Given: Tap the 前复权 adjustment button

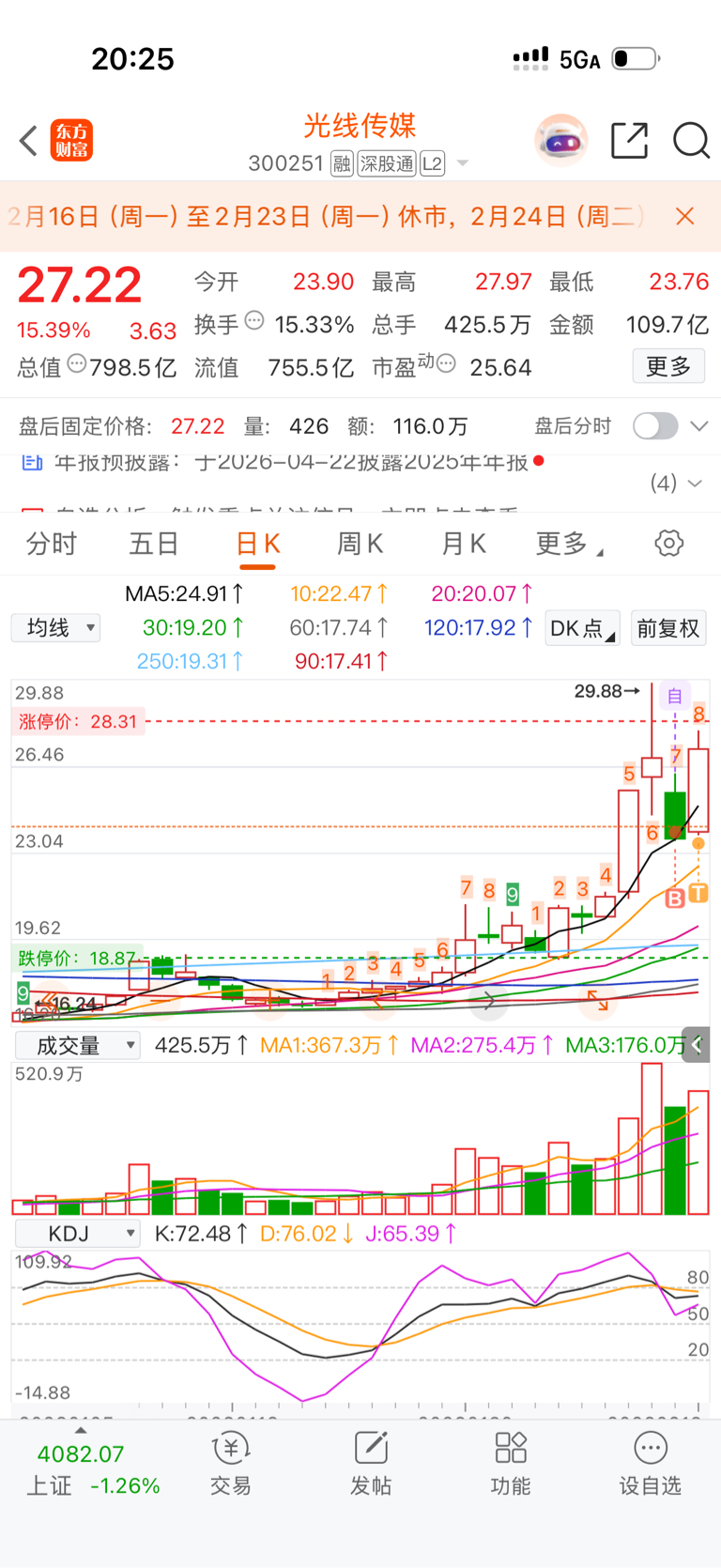Looking at the screenshot, I should coord(668,628).
